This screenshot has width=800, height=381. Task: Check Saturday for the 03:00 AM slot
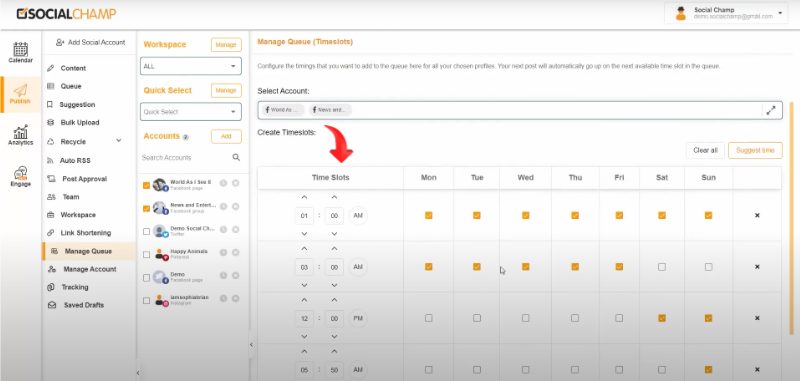(662, 267)
